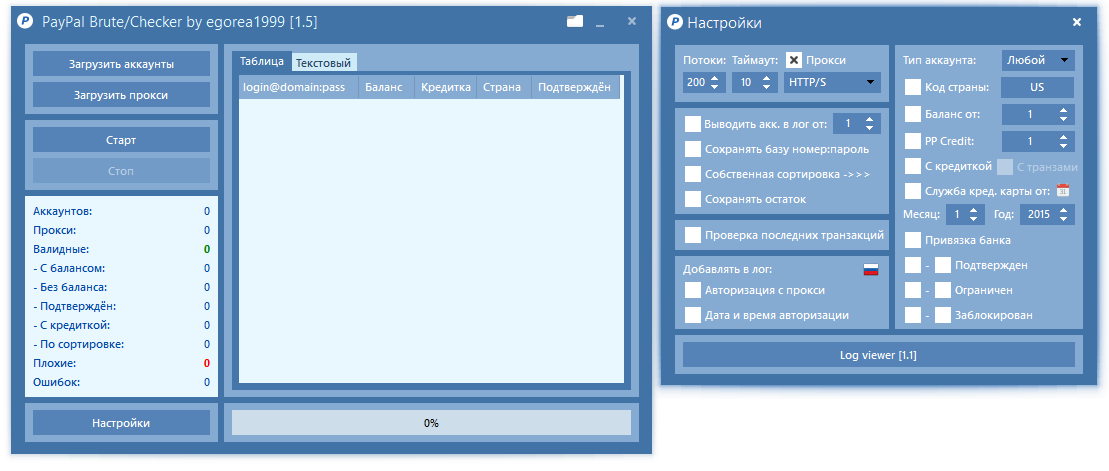Image resolution: width=1109 pixels, height=471 pixels.
Task: Click the Потоки value field showing 200
Action: (x=696, y=83)
